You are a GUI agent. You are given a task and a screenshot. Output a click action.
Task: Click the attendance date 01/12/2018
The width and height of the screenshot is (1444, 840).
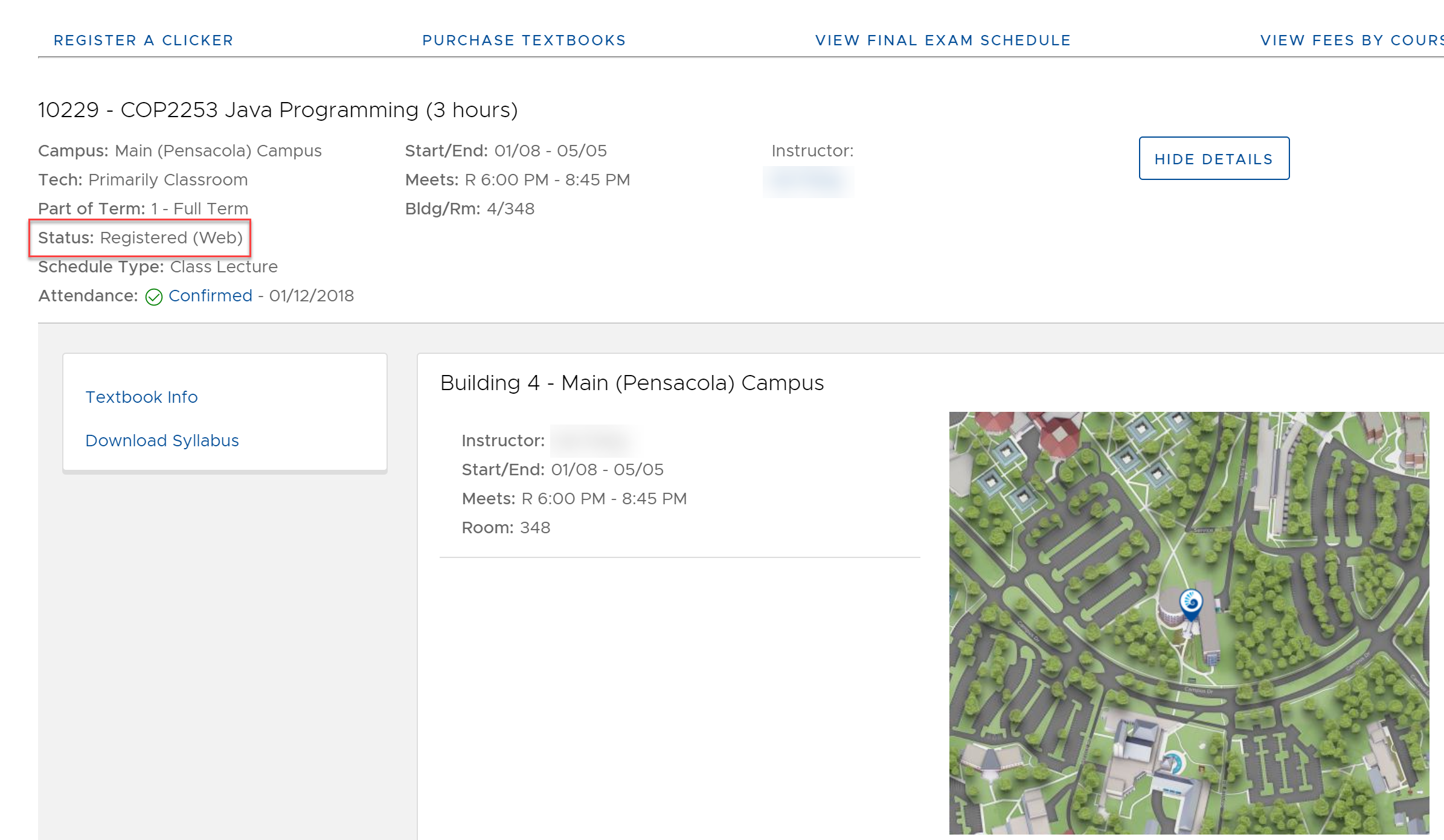coord(312,296)
